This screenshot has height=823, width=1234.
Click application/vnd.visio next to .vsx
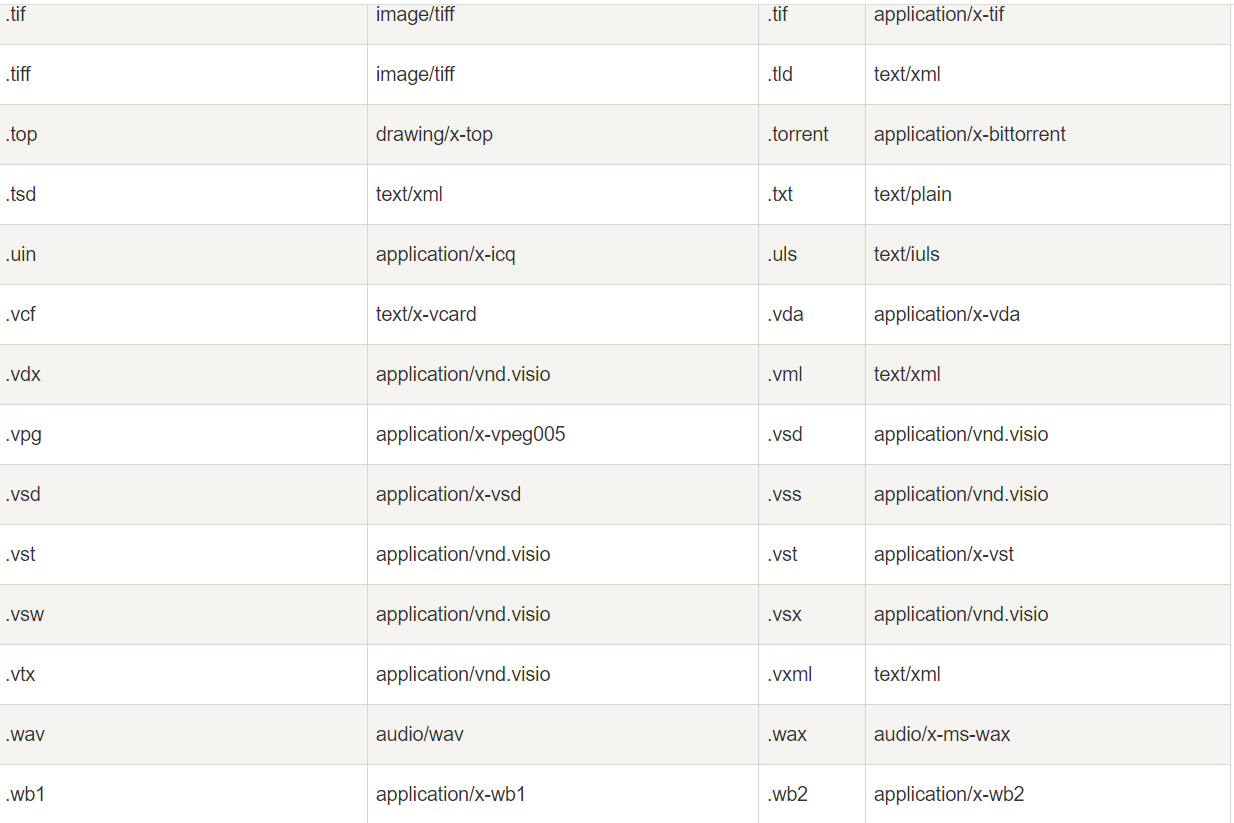(1047, 614)
